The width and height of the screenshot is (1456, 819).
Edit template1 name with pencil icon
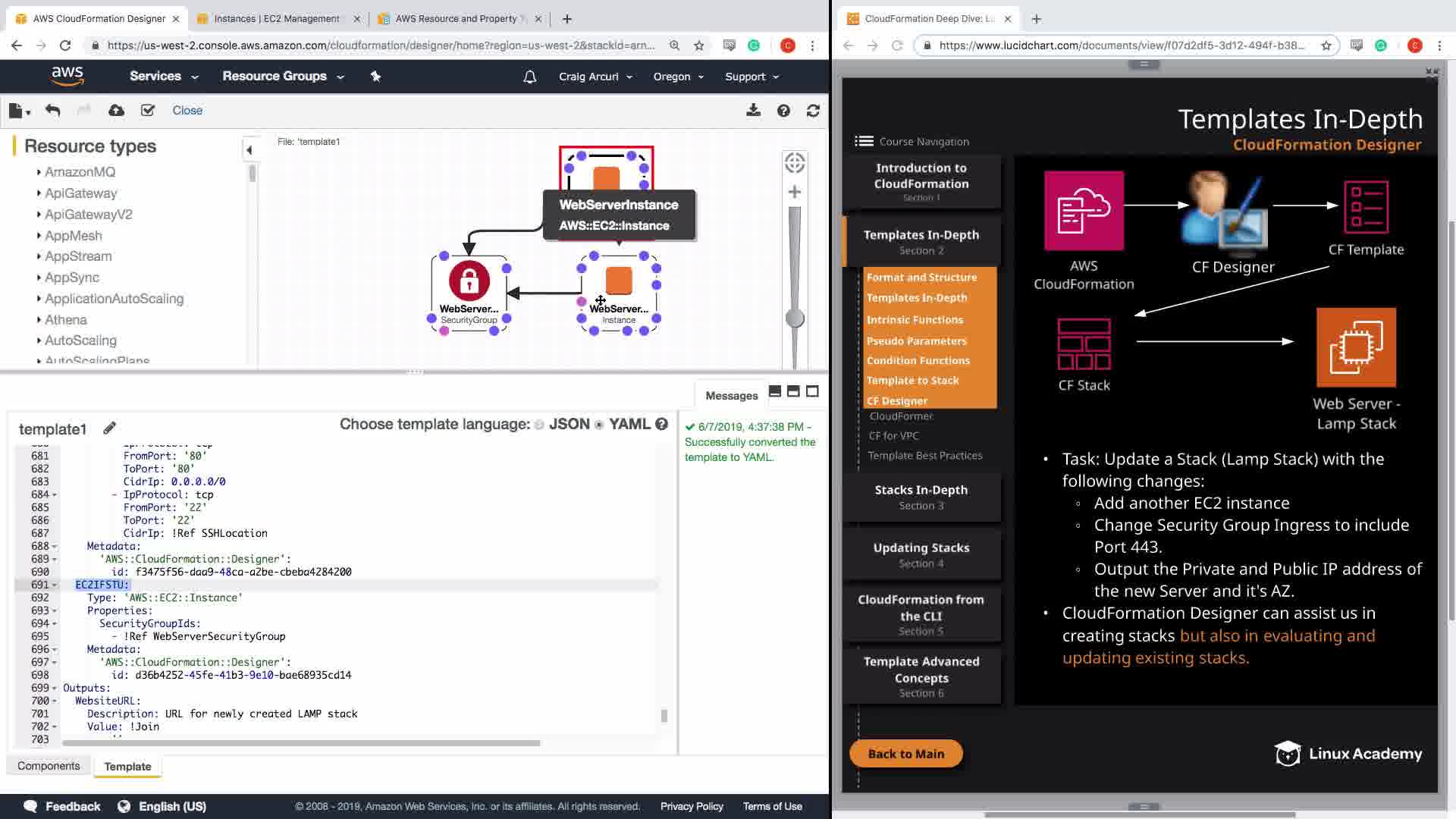coord(110,428)
